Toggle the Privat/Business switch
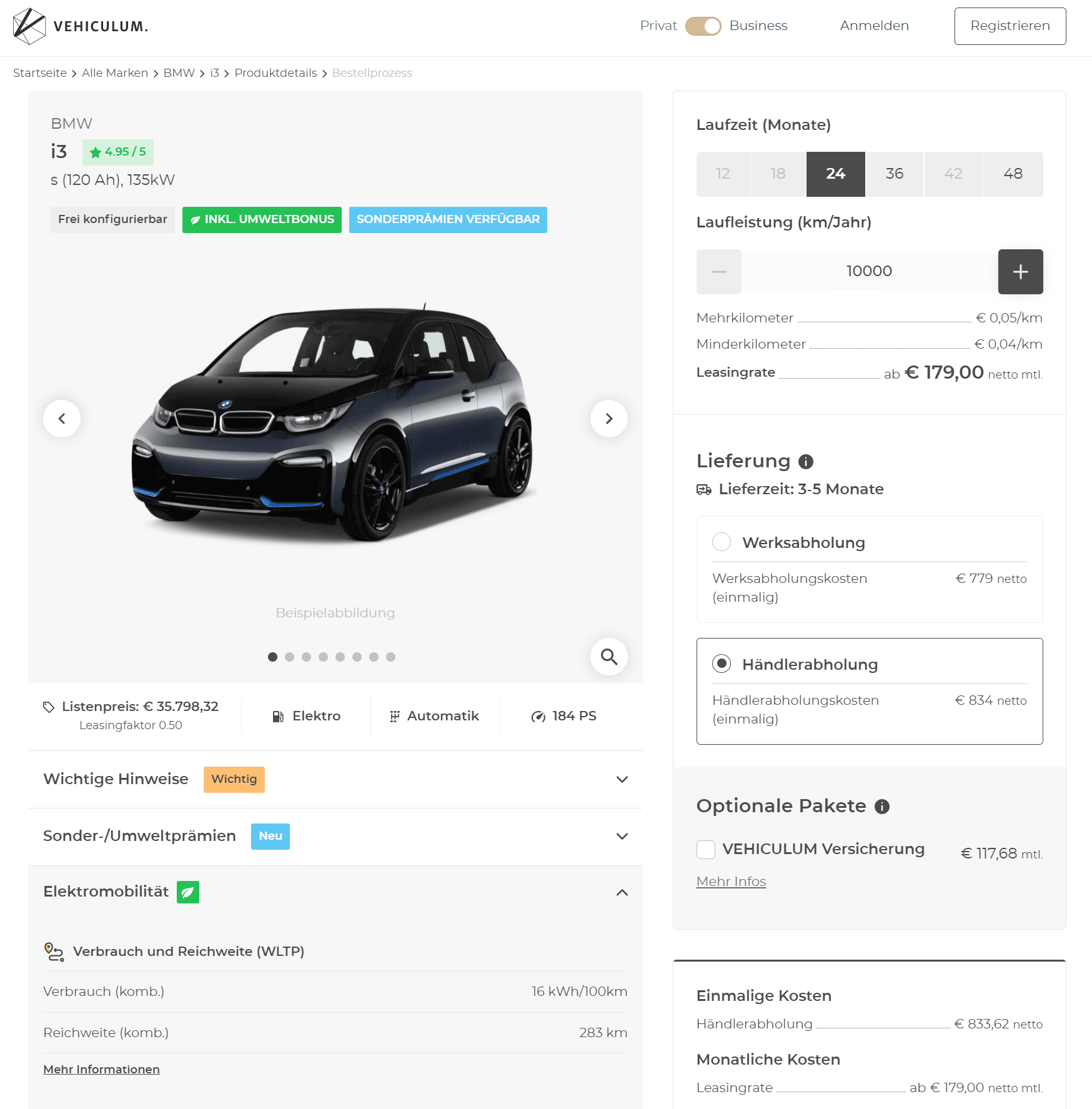Screen dimensions: 1092x1109 pos(703,26)
